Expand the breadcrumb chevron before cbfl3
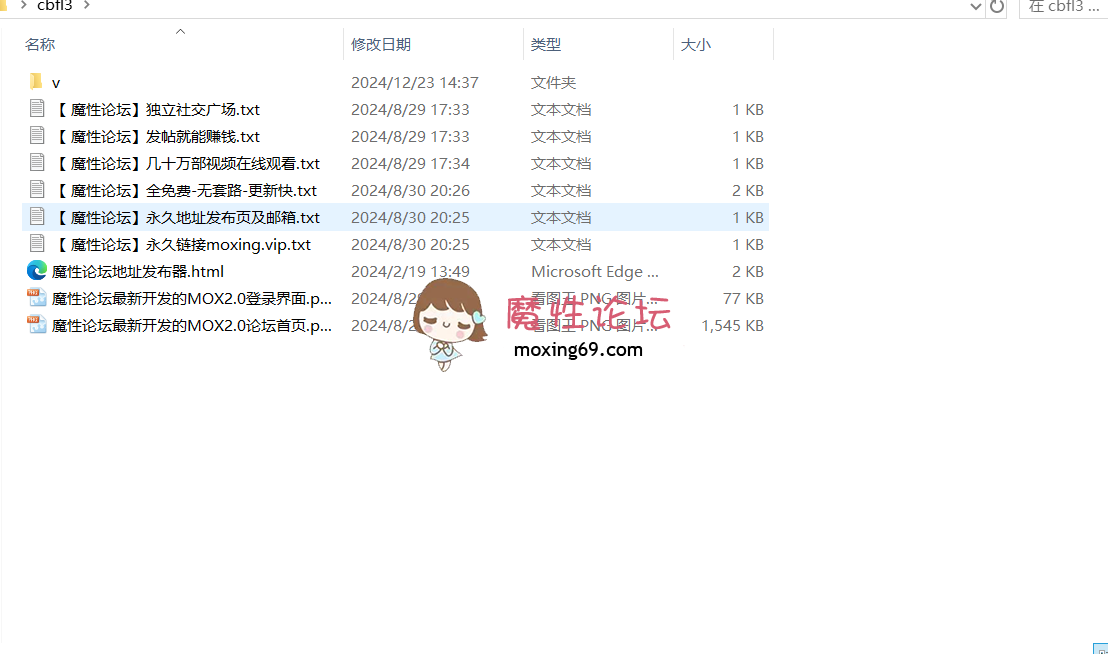Viewport: 1108px width, 654px height. pyautogui.click(x=22, y=6)
